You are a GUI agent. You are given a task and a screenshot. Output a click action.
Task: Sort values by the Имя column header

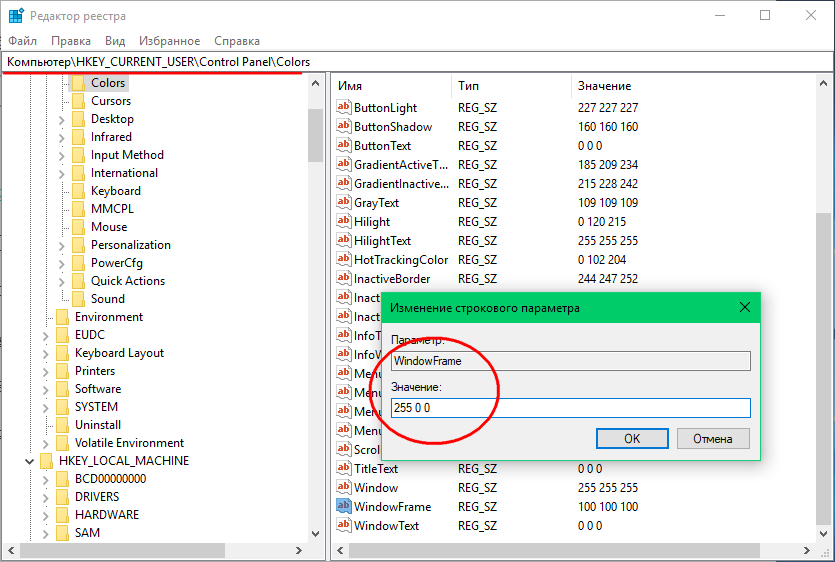click(392, 86)
